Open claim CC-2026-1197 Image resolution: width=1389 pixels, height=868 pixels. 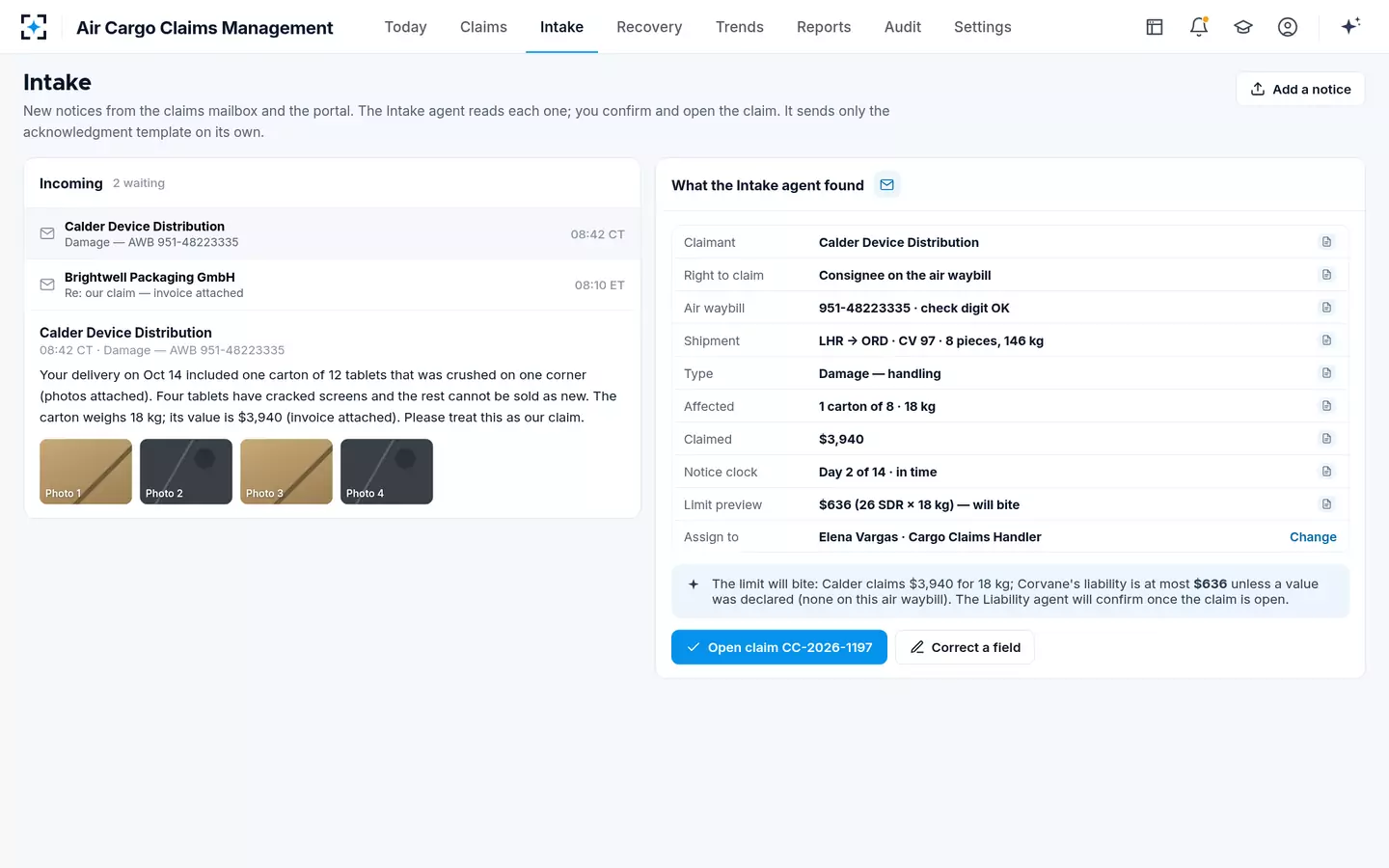[x=779, y=647]
